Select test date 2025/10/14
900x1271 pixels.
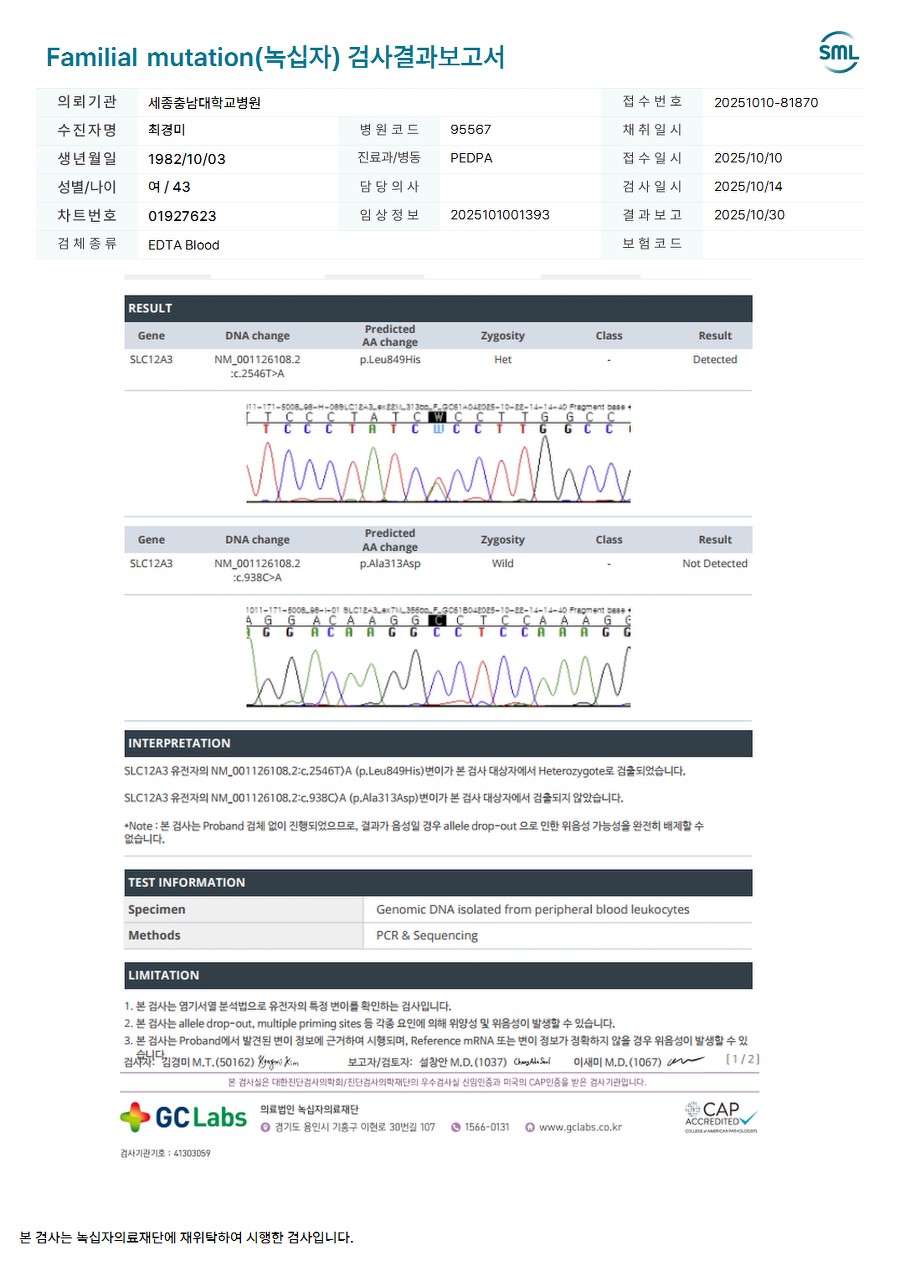(x=748, y=187)
